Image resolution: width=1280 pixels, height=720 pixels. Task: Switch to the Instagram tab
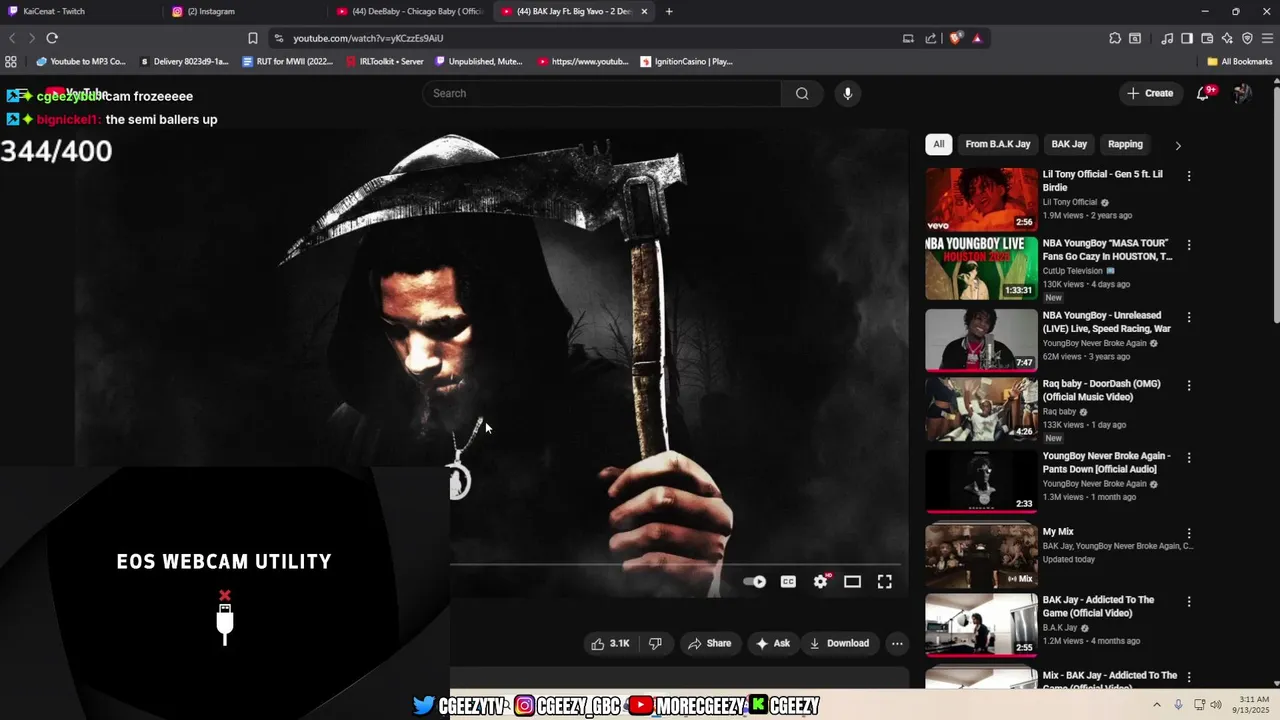[245, 11]
